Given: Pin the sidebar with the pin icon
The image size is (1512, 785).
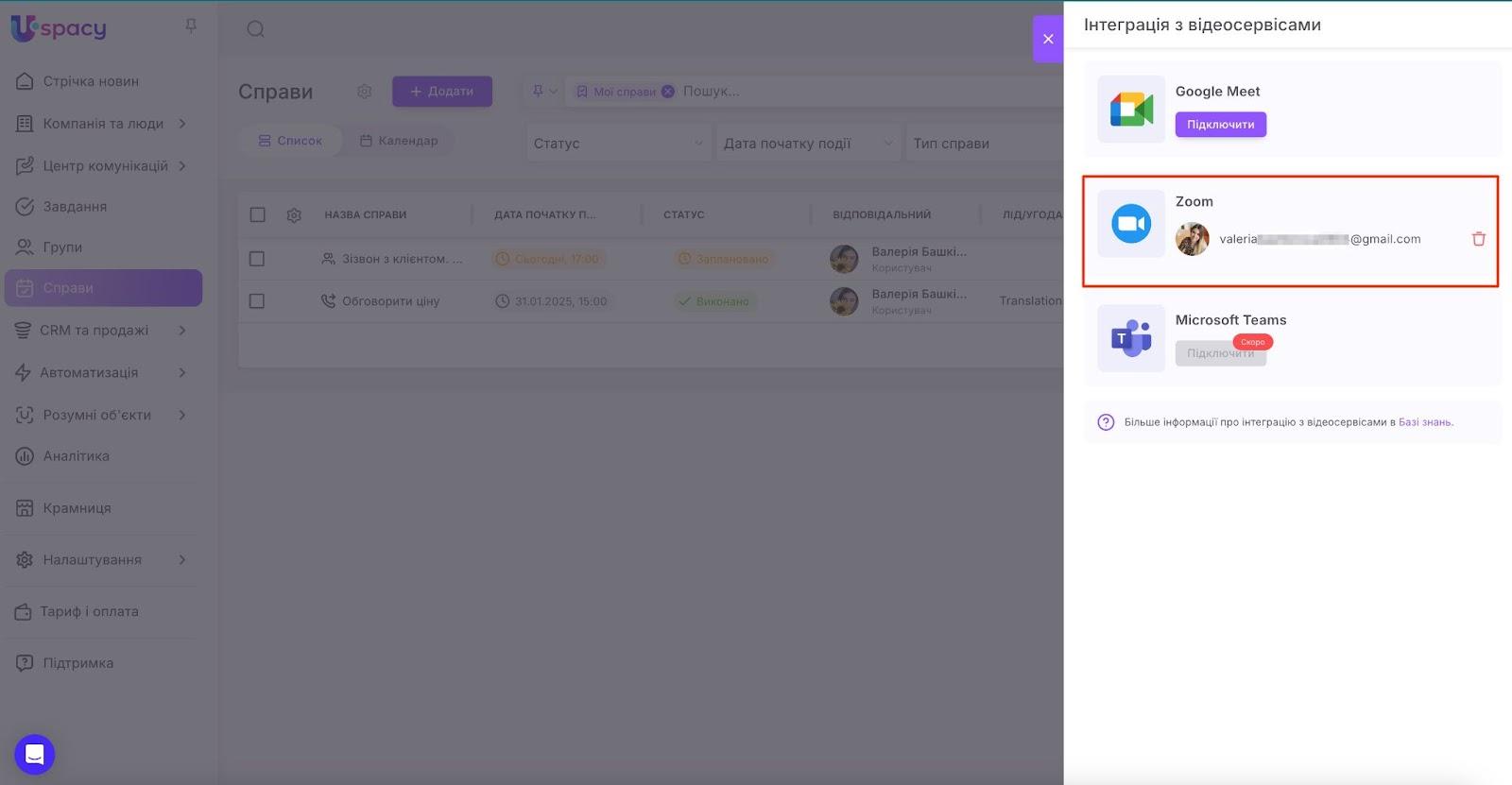Looking at the screenshot, I should [191, 26].
